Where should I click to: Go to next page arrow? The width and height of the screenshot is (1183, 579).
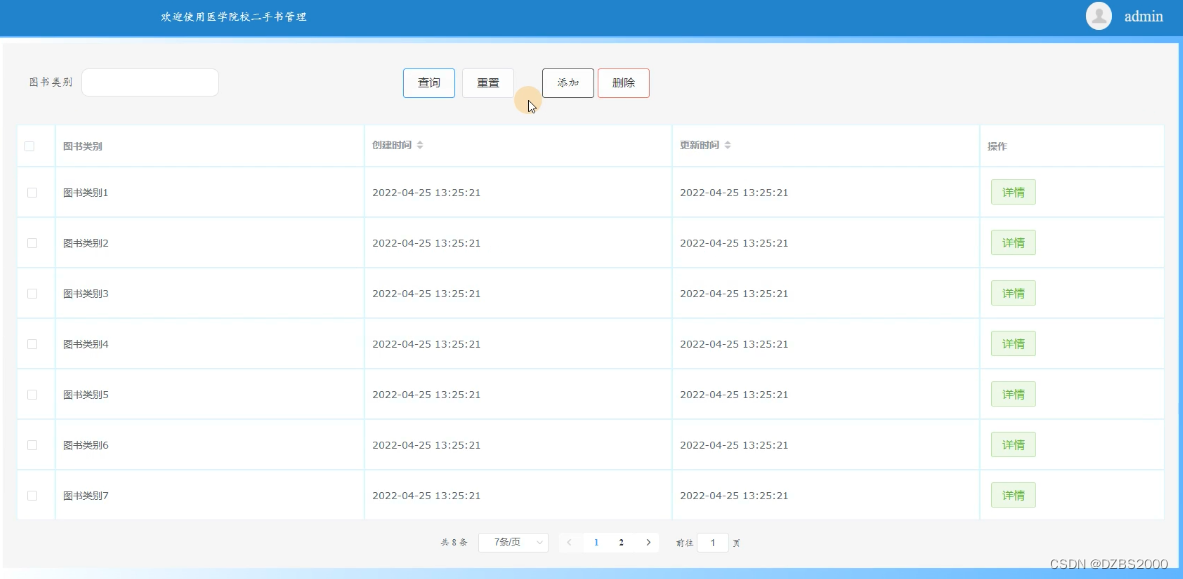click(648, 542)
